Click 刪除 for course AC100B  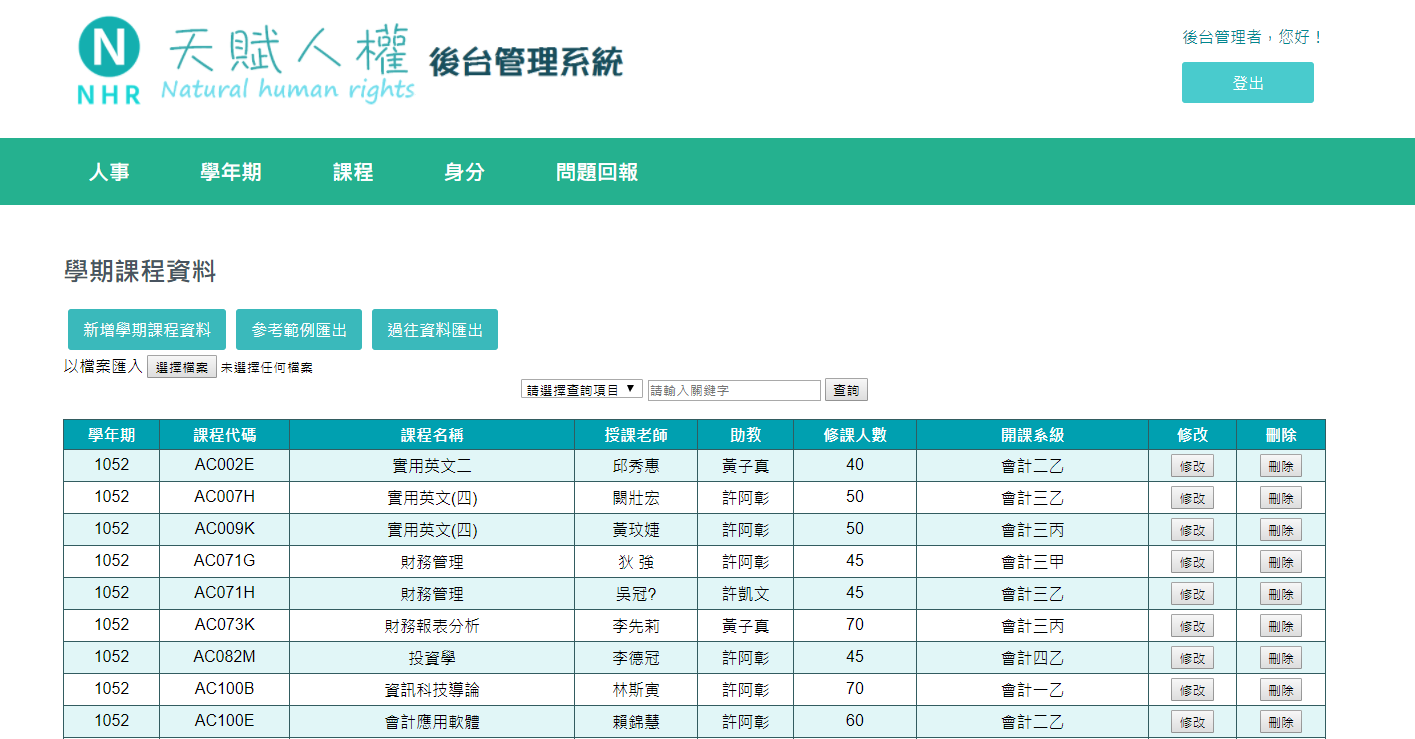[x=1280, y=690]
